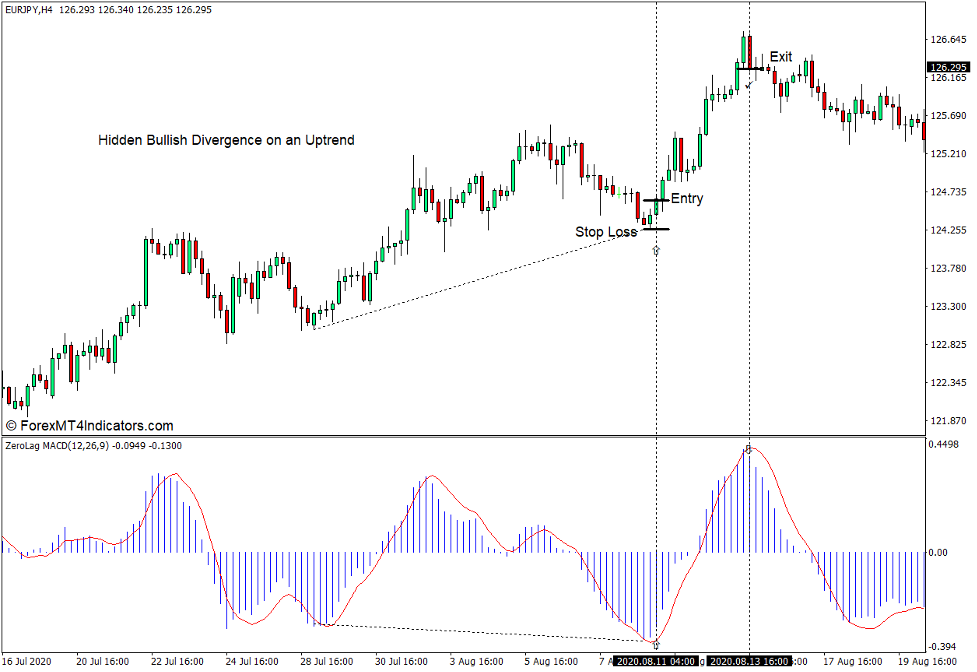Viewport: 977px width, 672px height.
Task: Click the highlighted price 126.295 on the axis
Action: point(946,66)
